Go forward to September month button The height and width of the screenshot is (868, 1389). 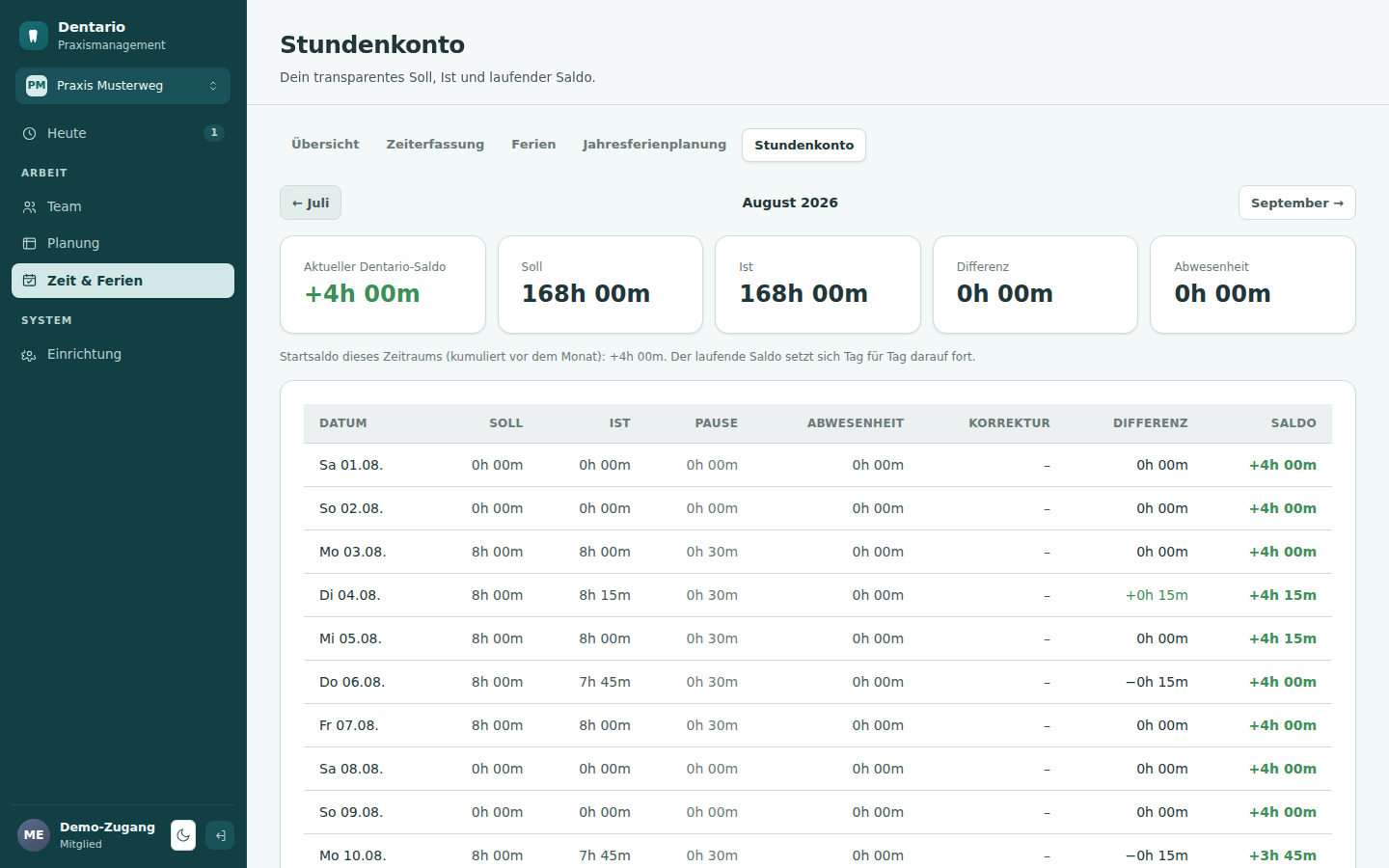pyautogui.click(x=1296, y=203)
